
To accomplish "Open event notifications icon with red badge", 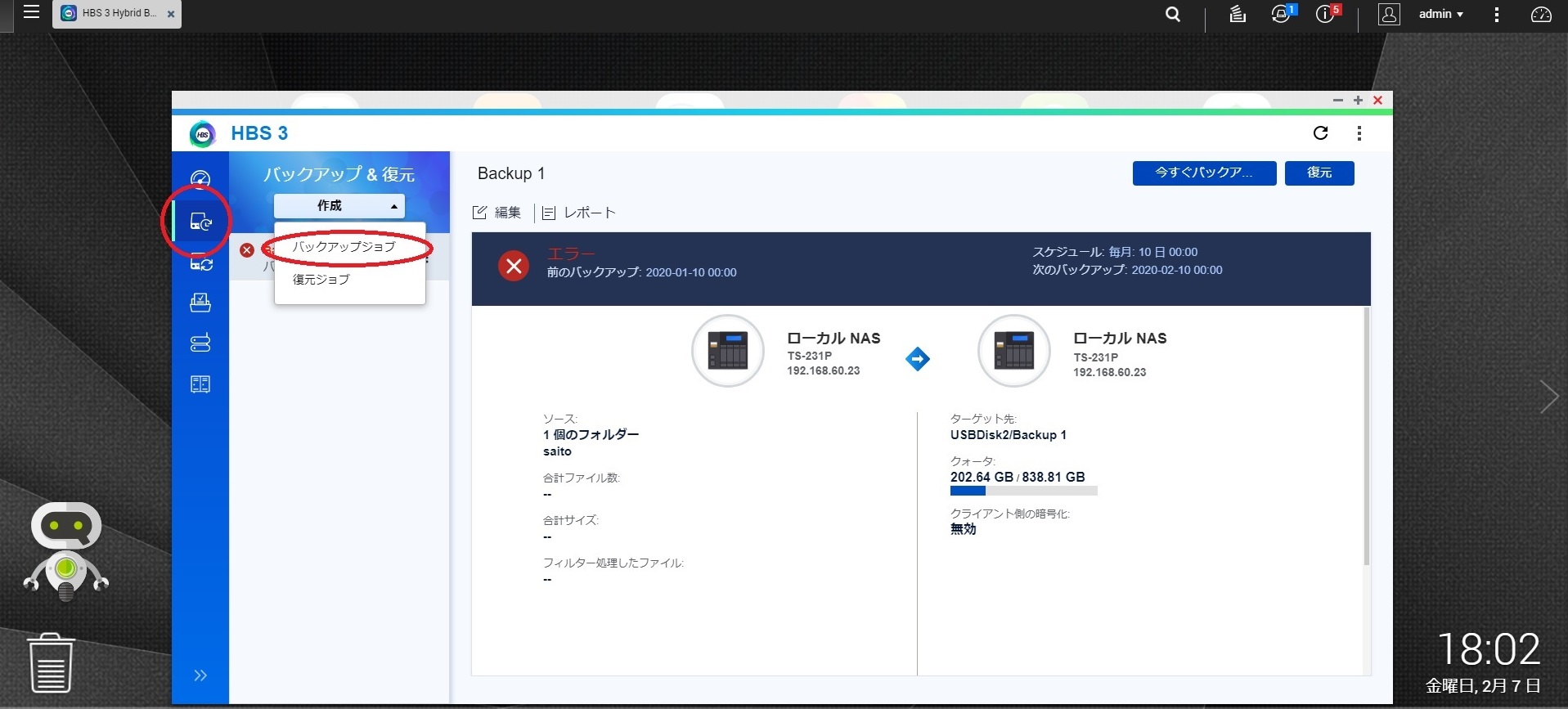I will [x=1326, y=14].
